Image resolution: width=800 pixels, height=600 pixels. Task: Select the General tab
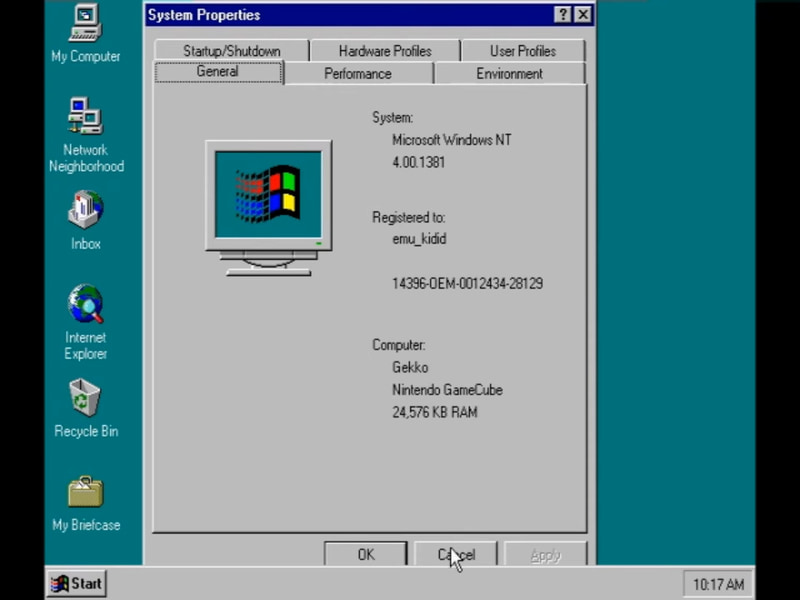pyautogui.click(x=218, y=71)
